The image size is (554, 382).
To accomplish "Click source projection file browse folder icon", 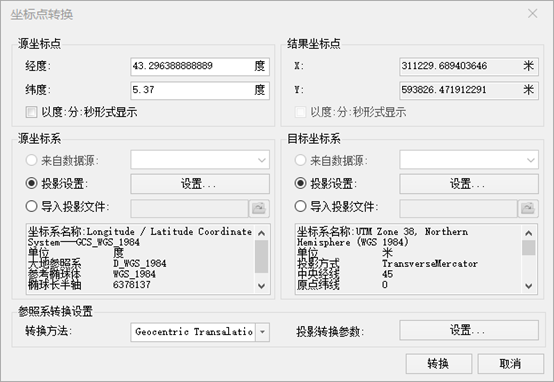I will (259, 208).
